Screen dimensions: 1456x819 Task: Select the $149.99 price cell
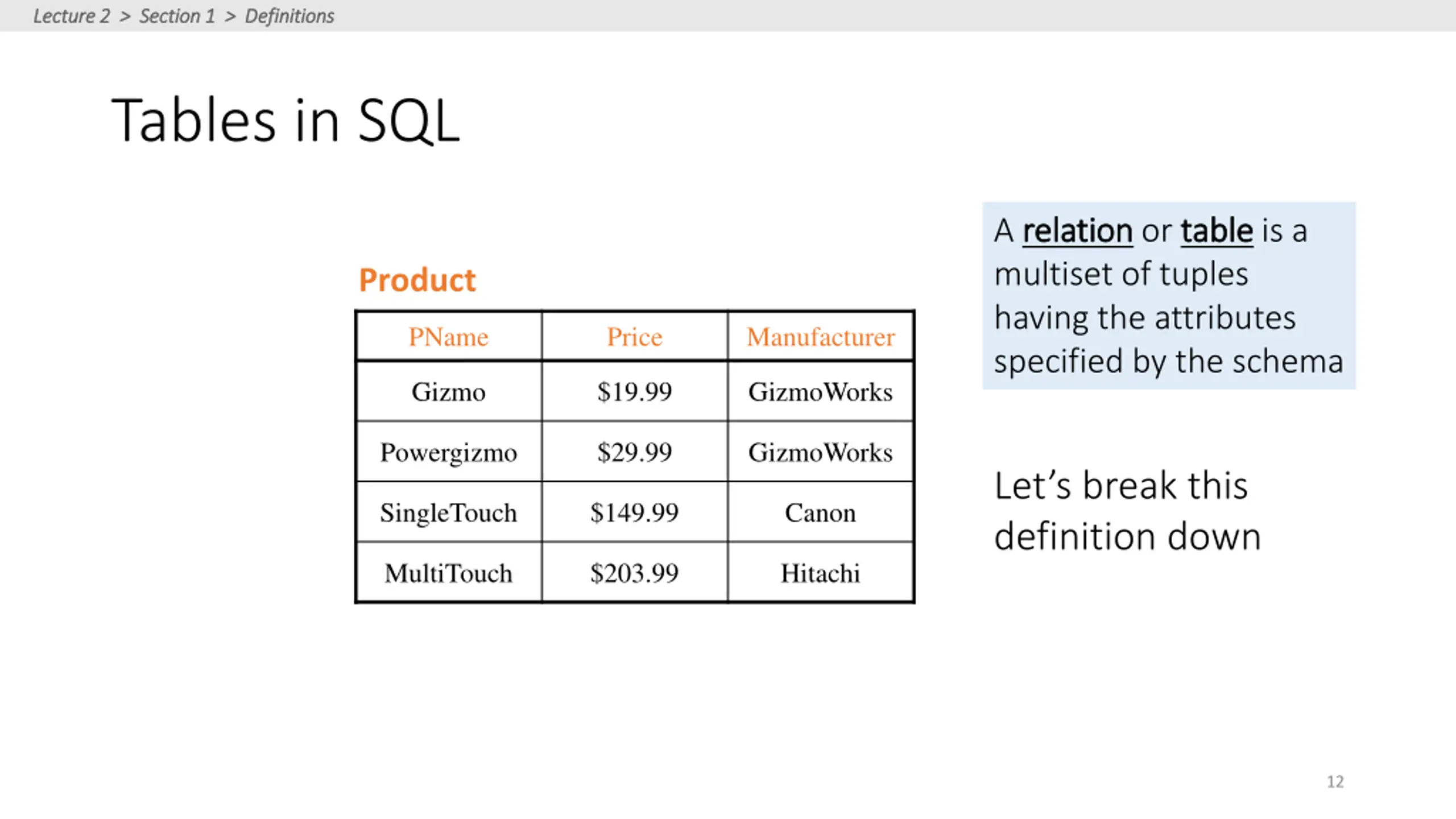(x=635, y=512)
